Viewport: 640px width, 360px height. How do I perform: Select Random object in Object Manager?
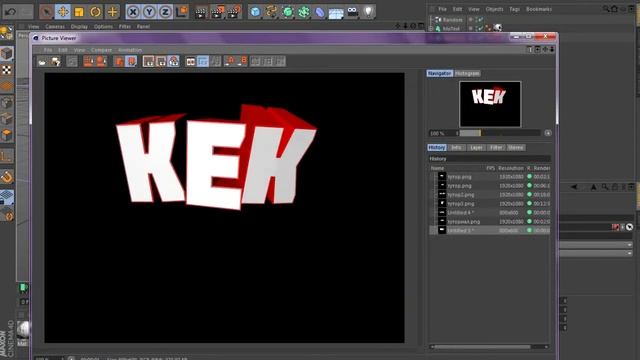click(453, 20)
